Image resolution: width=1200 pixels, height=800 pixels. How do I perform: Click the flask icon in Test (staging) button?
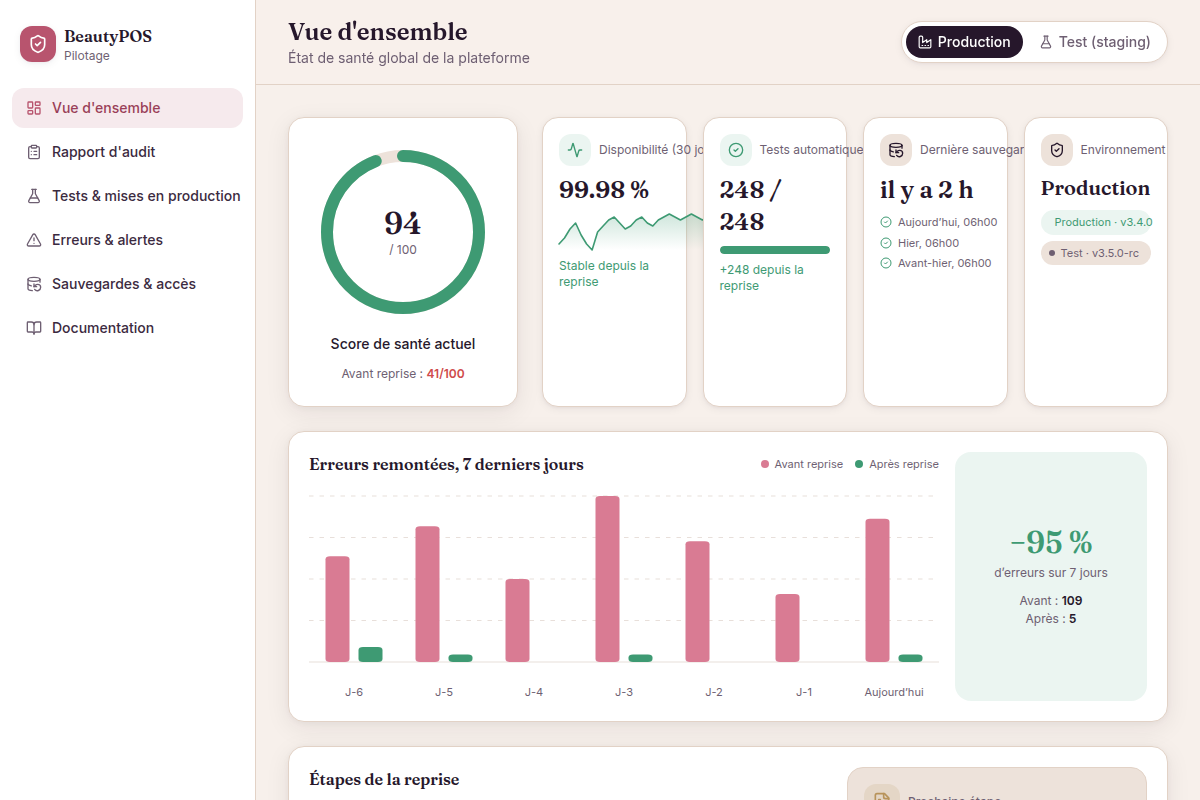click(1046, 42)
